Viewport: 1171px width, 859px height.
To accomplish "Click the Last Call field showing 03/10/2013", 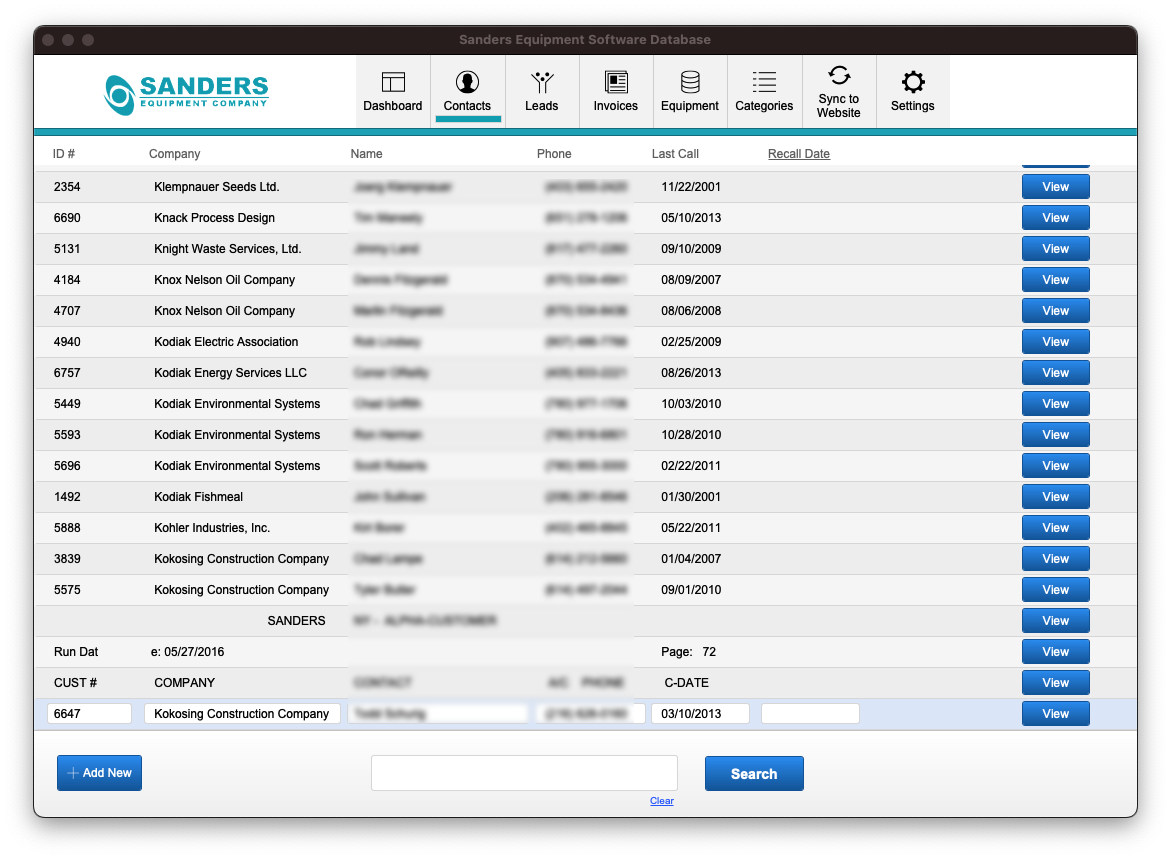I will (x=700, y=714).
